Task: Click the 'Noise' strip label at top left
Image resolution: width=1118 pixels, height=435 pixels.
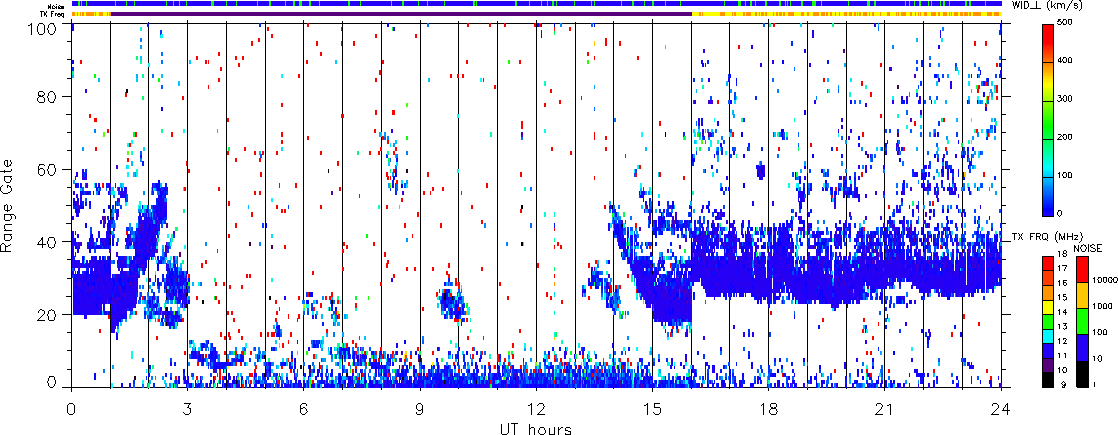Action: (x=58, y=4)
